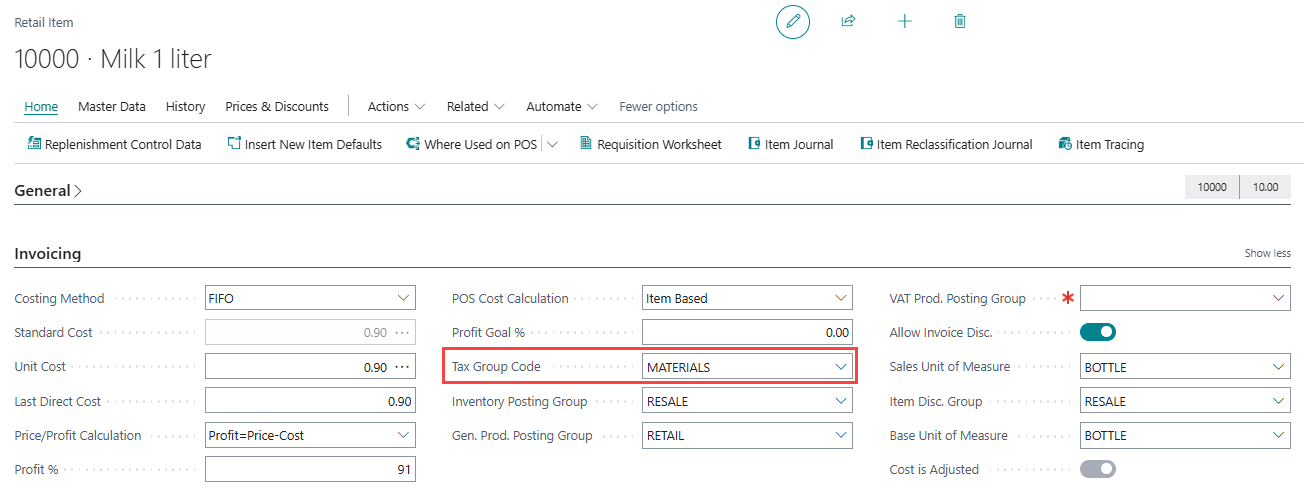Open Requisition Worksheet action

pyautogui.click(x=650, y=144)
